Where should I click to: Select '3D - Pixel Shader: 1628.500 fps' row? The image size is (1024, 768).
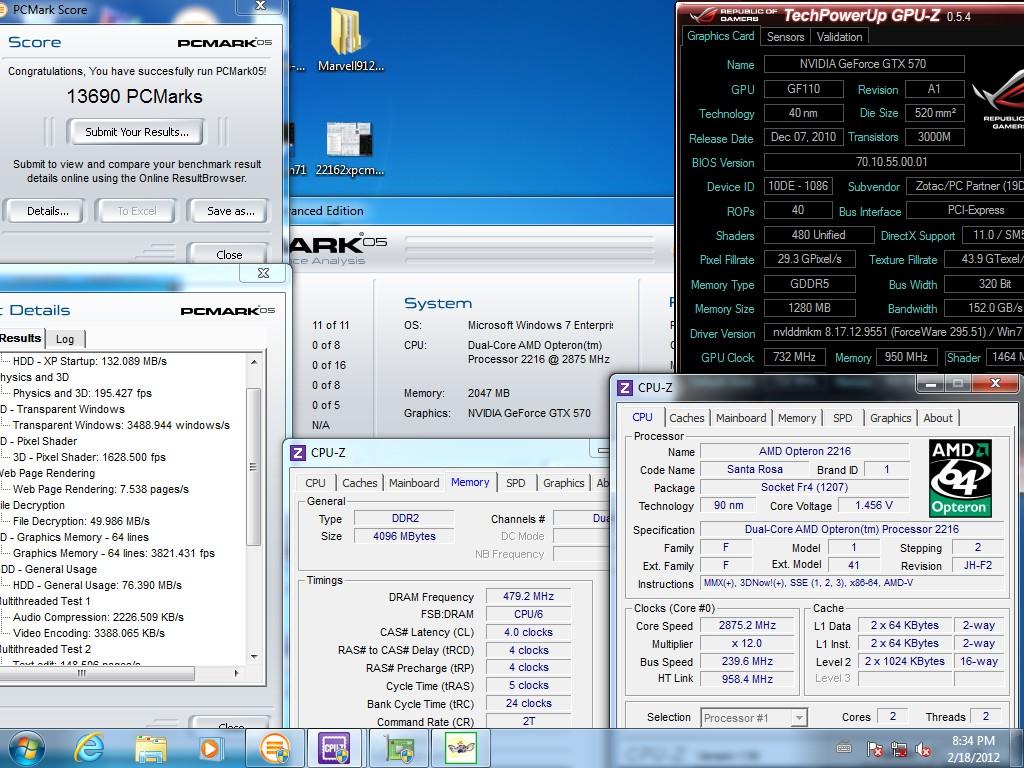tap(89, 457)
